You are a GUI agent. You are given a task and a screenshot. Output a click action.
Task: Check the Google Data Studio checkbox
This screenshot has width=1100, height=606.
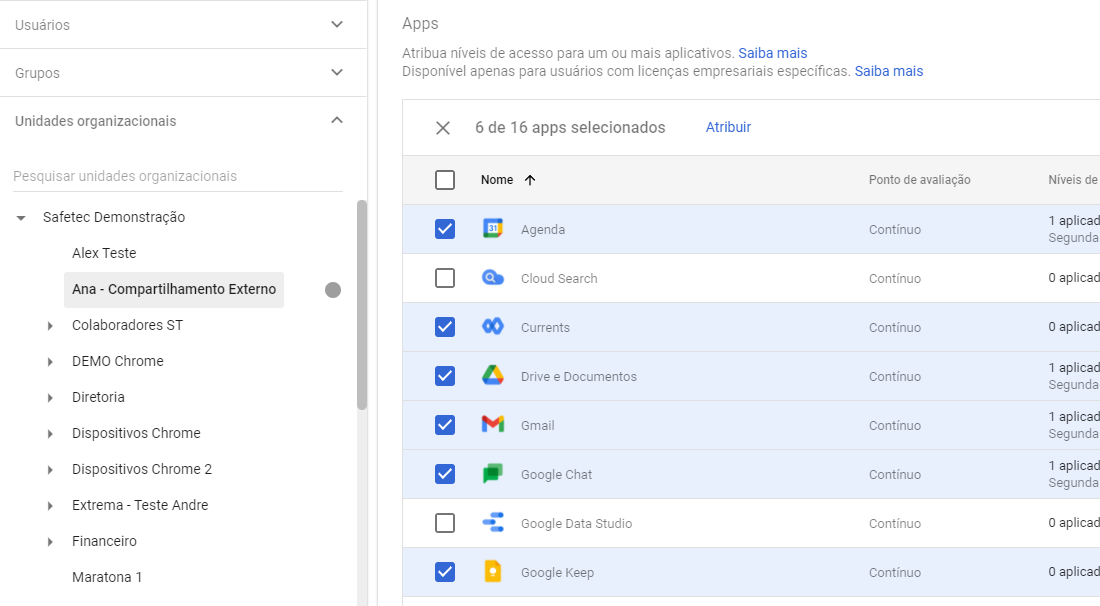pyautogui.click(x=445, y=523)
